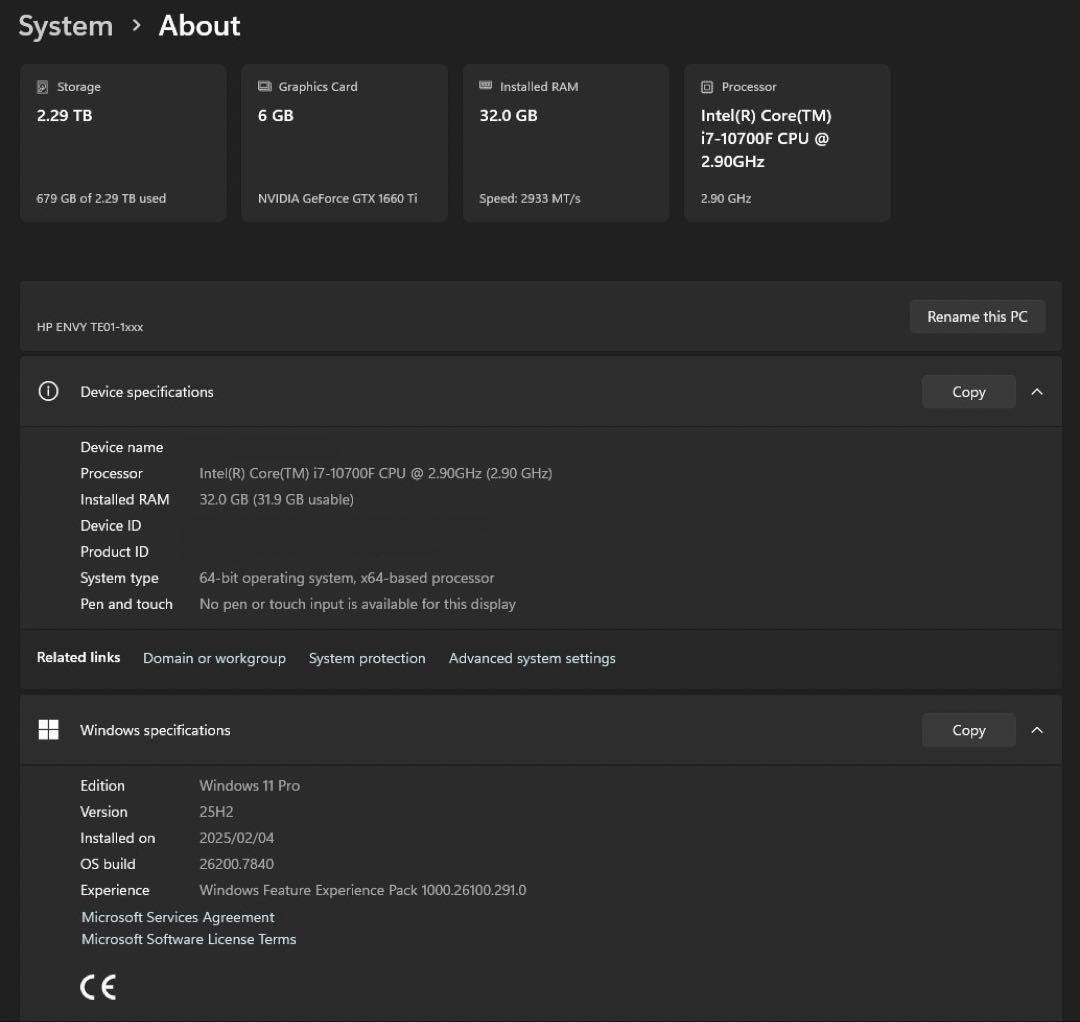Click 'Speed: 2933 MT/s' text
1080x1022 pixels.
coord(530,198)
